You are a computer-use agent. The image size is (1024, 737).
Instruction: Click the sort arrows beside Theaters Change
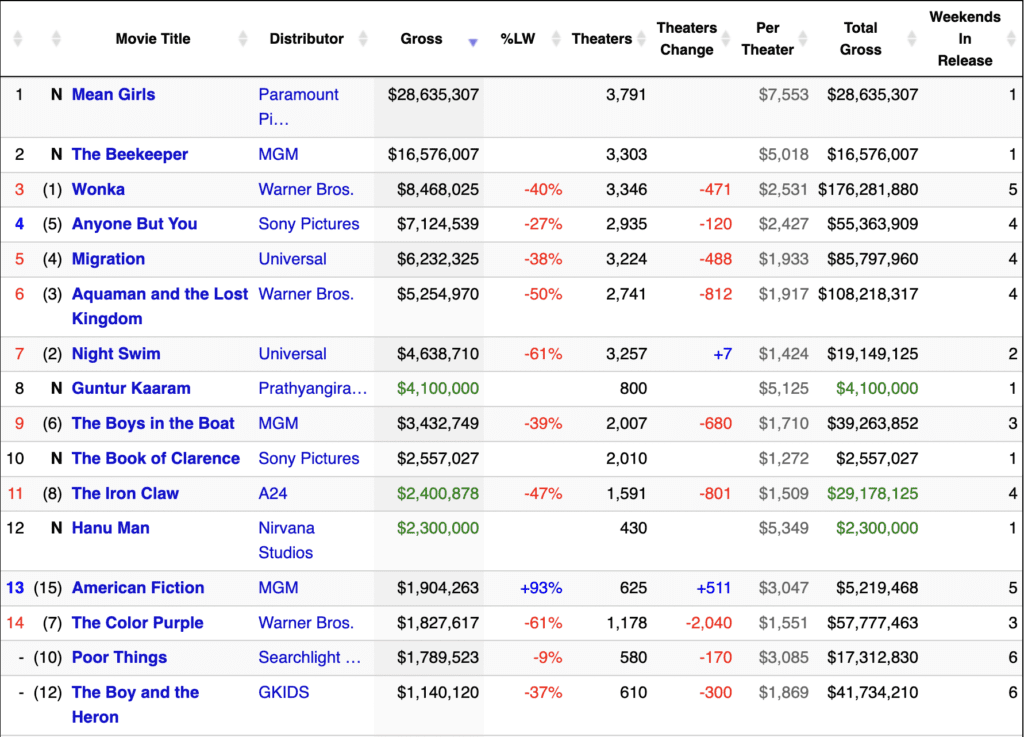(x=726, y=39)
